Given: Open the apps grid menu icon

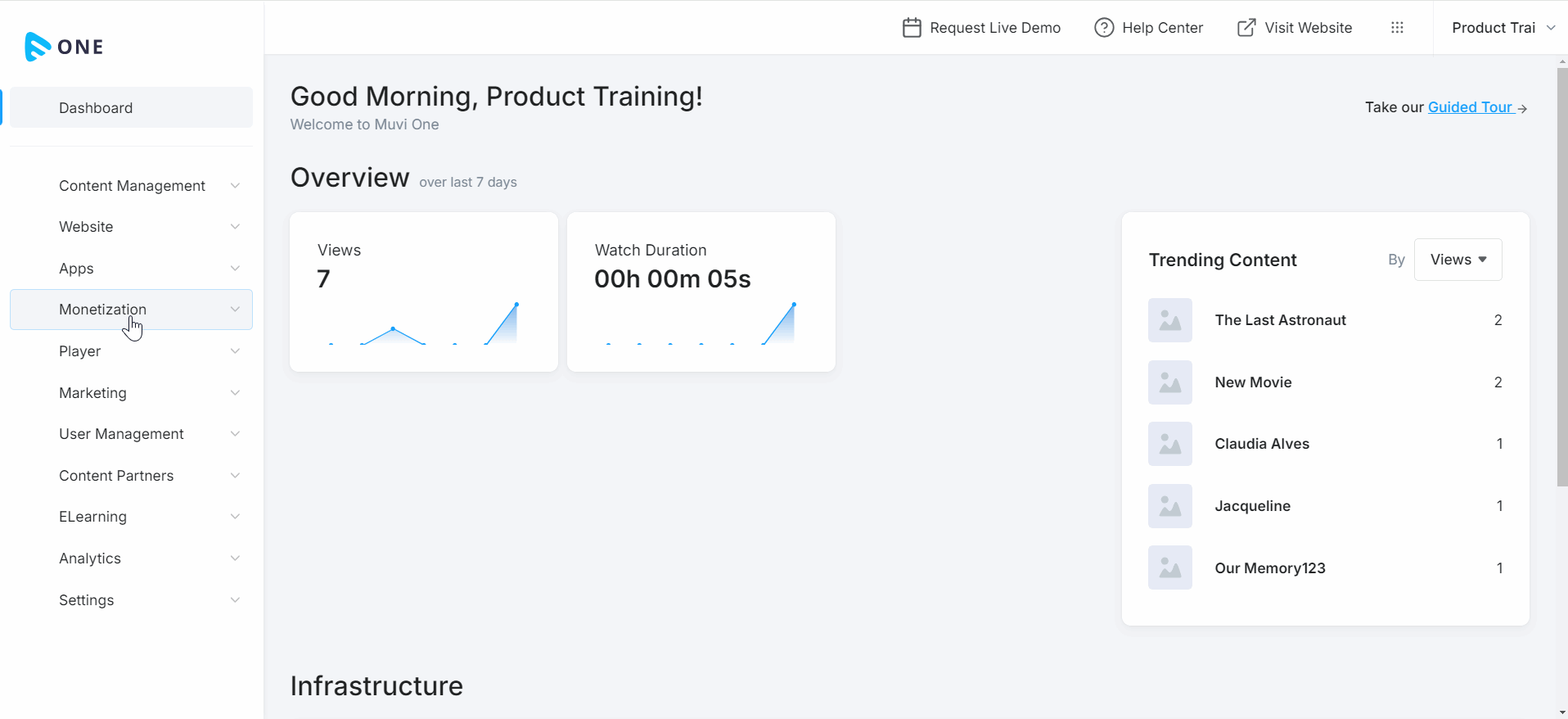Looking at the screenshot, I should (1397, 28).
